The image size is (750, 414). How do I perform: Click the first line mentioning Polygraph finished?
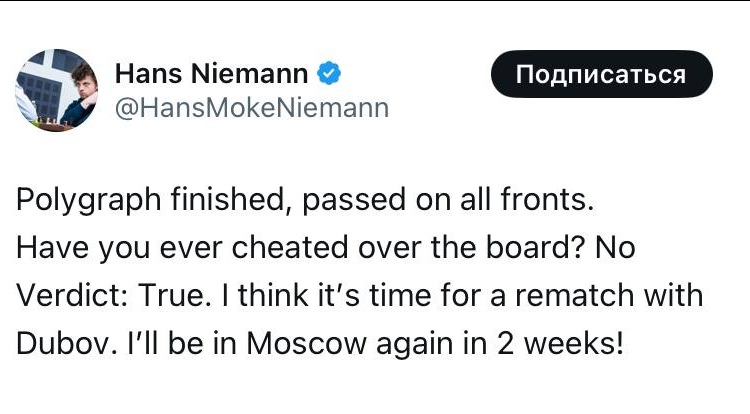pyautogui.click(x=305, y=200)
